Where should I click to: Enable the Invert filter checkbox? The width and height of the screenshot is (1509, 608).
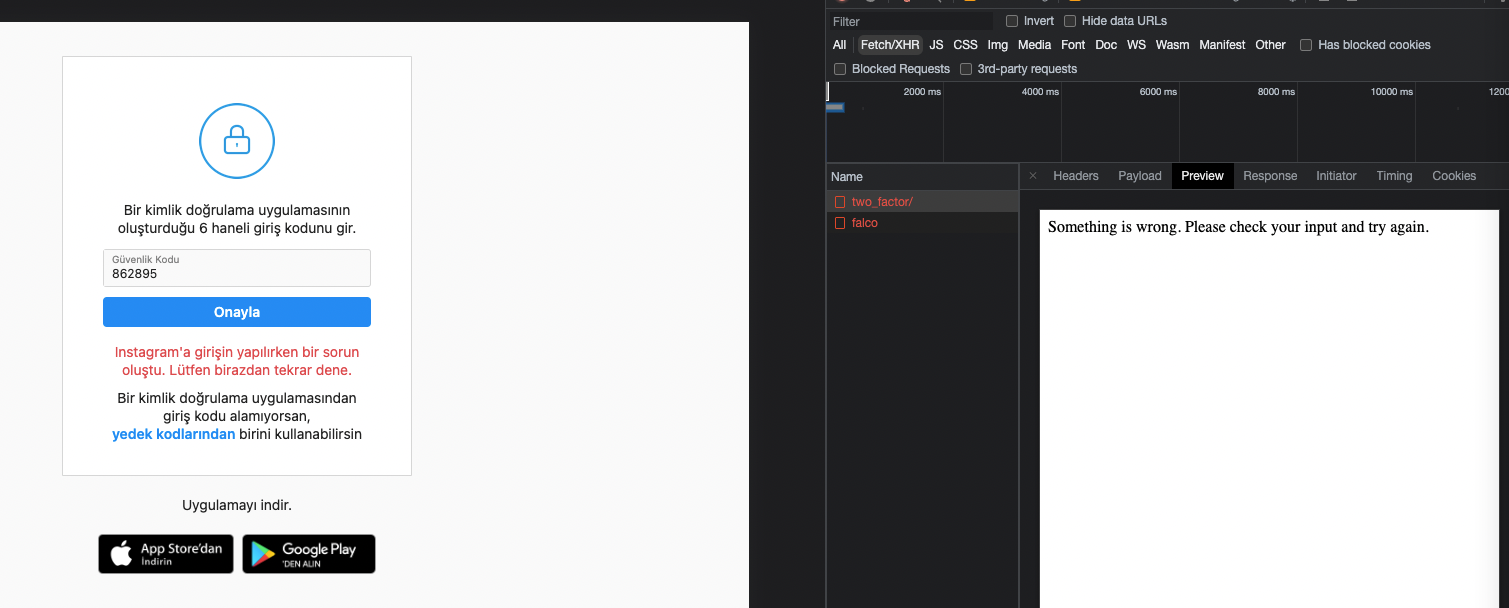(1012, 21)
